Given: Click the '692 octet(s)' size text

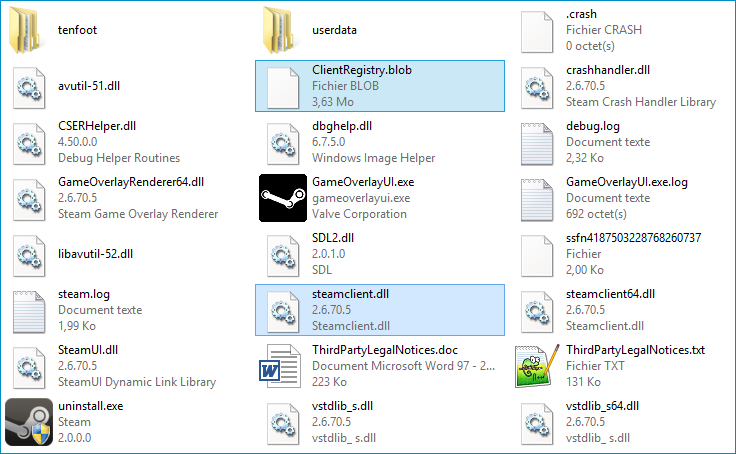Looking at the screenshot, I should click(596, 214).
